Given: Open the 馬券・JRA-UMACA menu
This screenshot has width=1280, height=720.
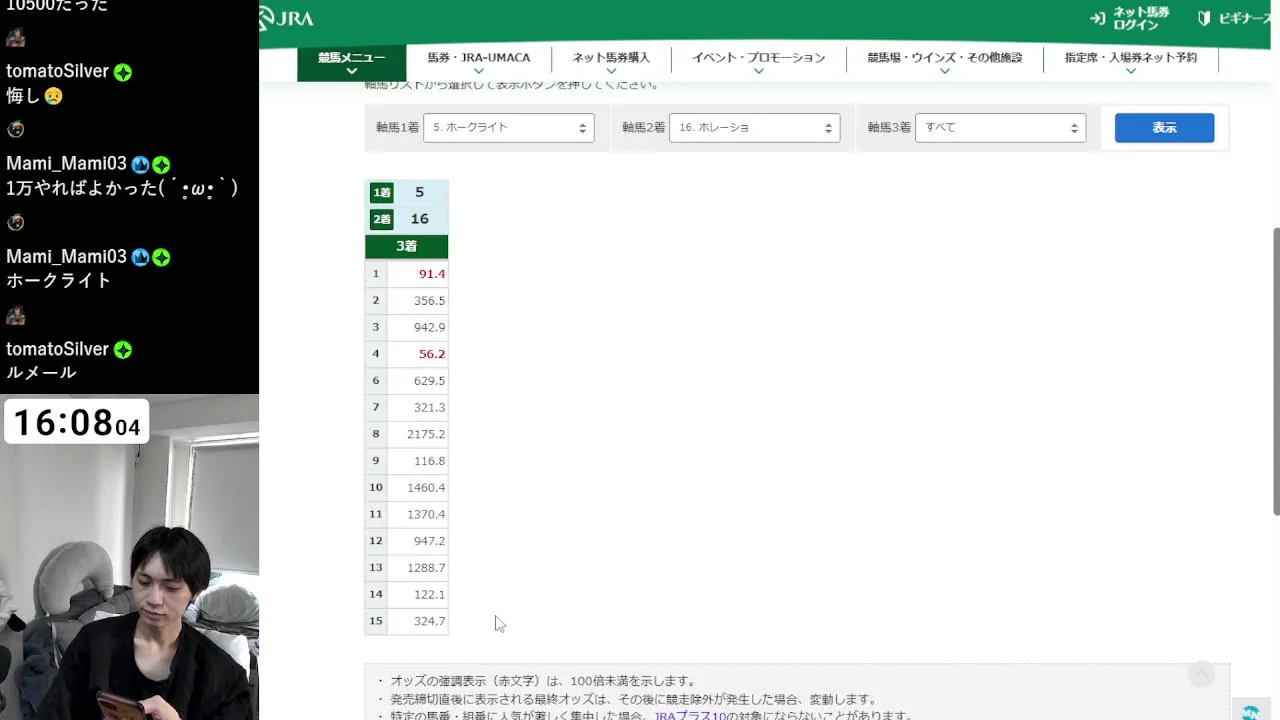Looking at the screenshot, I should [478, 62].
